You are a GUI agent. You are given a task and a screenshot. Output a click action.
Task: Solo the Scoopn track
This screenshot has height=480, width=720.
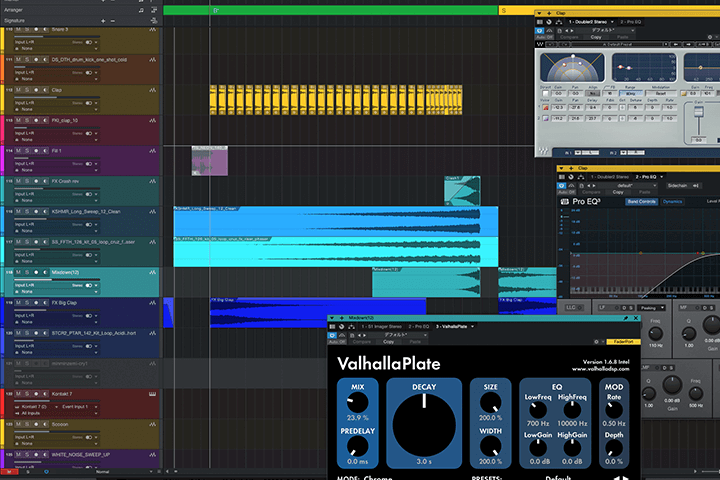pos(27,424)
